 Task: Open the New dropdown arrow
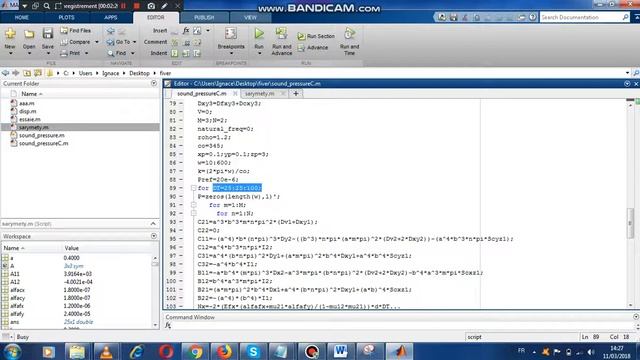(x=10, y=53)
